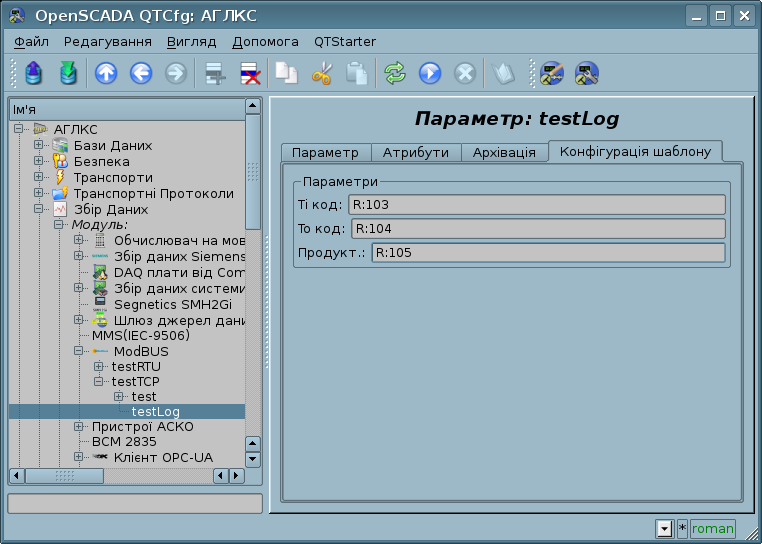
Task: Click the Save to database toolbar icon
Action: coord(67,73)
